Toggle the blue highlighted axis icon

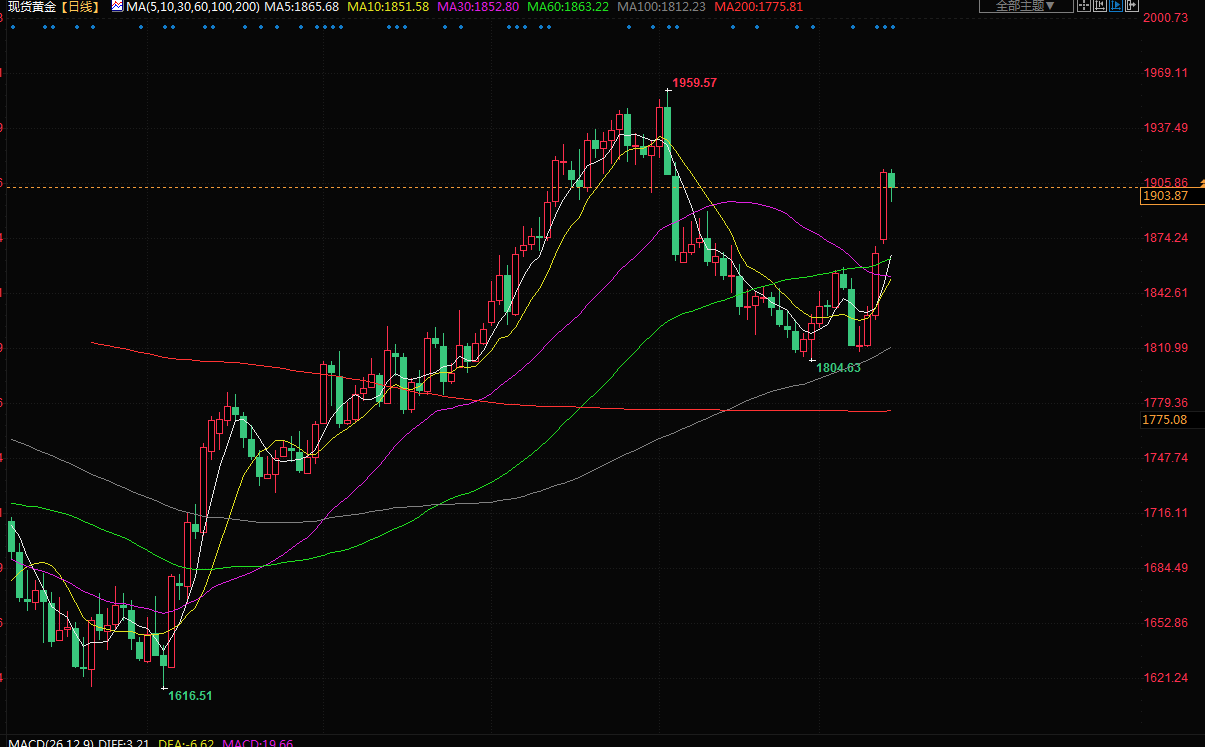point(1116,5)
